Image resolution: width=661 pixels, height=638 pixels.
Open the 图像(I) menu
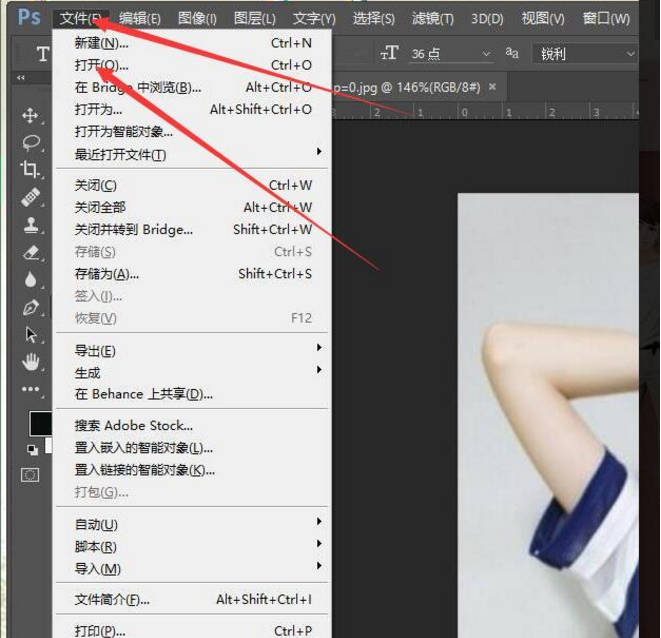point(197,19)
